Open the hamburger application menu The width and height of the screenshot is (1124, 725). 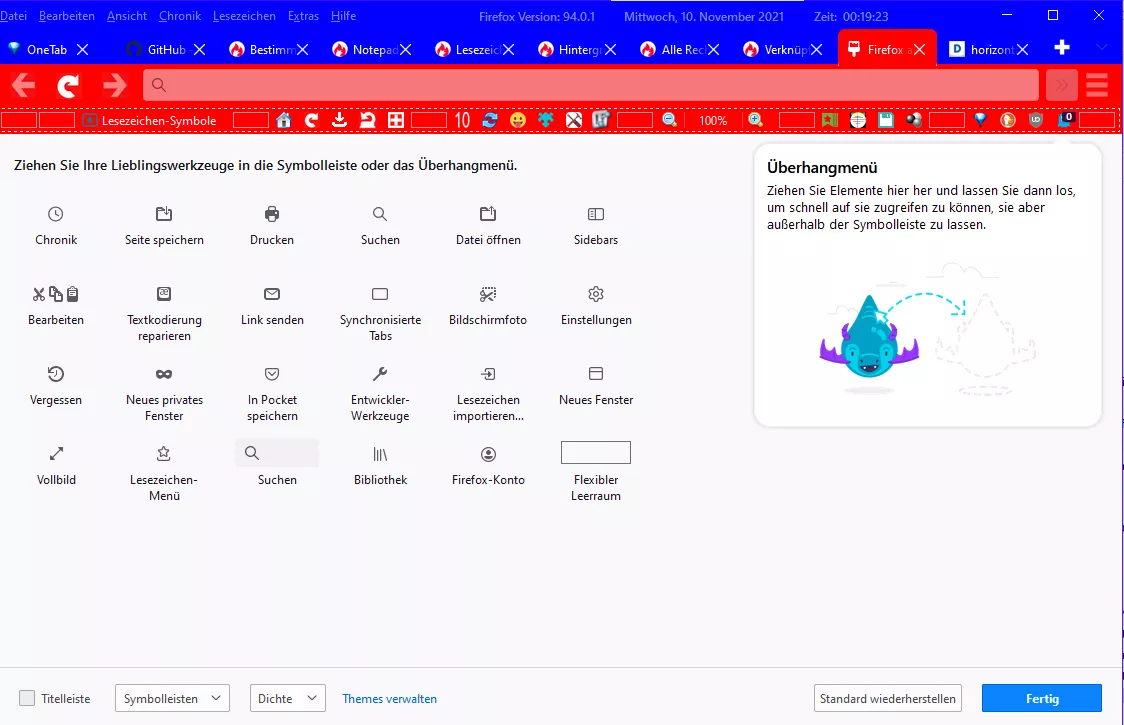pyautogui.click(x=1097, y=85)
